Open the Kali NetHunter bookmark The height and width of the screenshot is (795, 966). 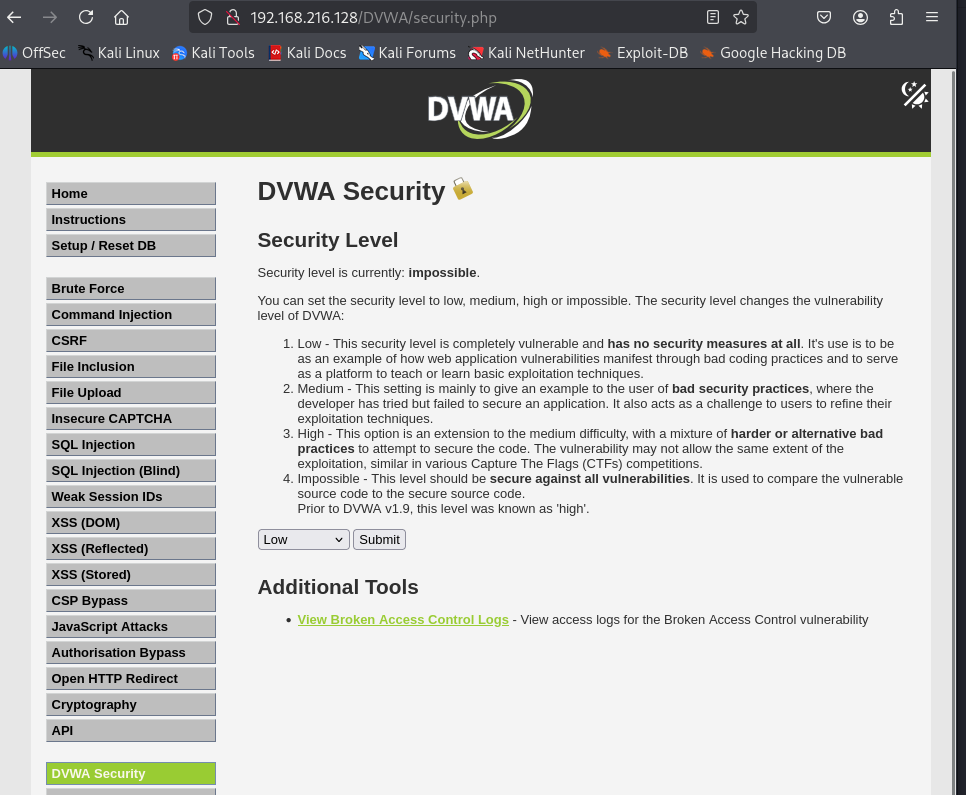[x=526, y=53]
